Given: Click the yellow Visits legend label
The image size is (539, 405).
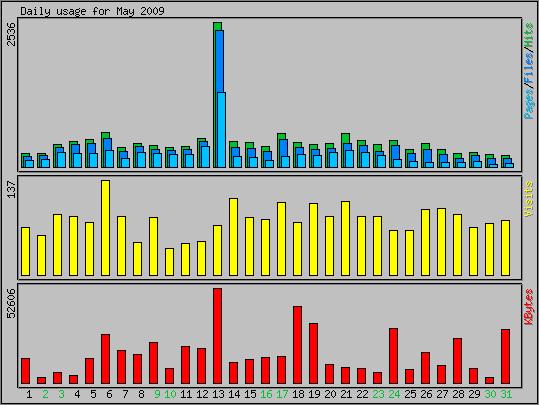Looking at the screenshot, I should [529, 199].
